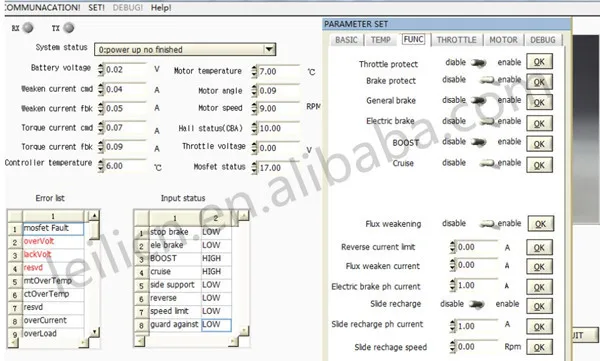The width and height of the screenshot is (600, 361).
Task: Click the RX indicator light
Action: pos(28,28)
